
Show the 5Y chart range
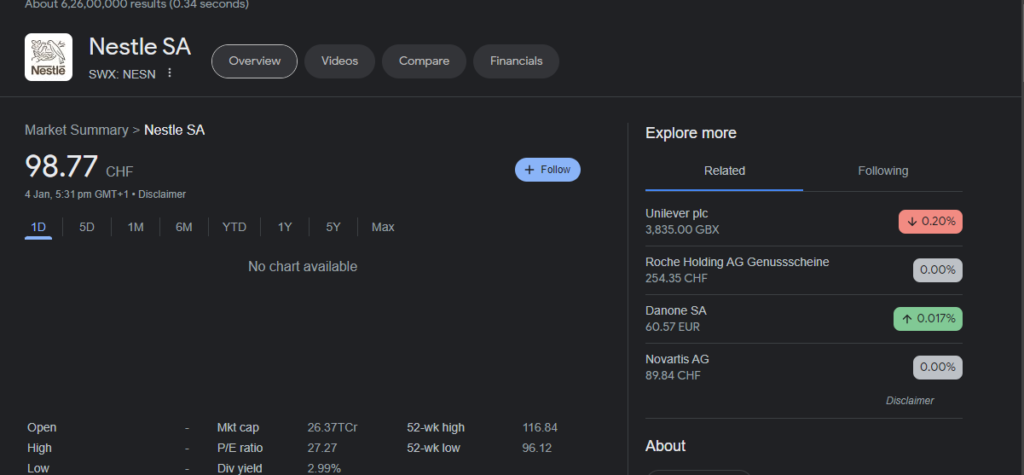pos(333,227)
